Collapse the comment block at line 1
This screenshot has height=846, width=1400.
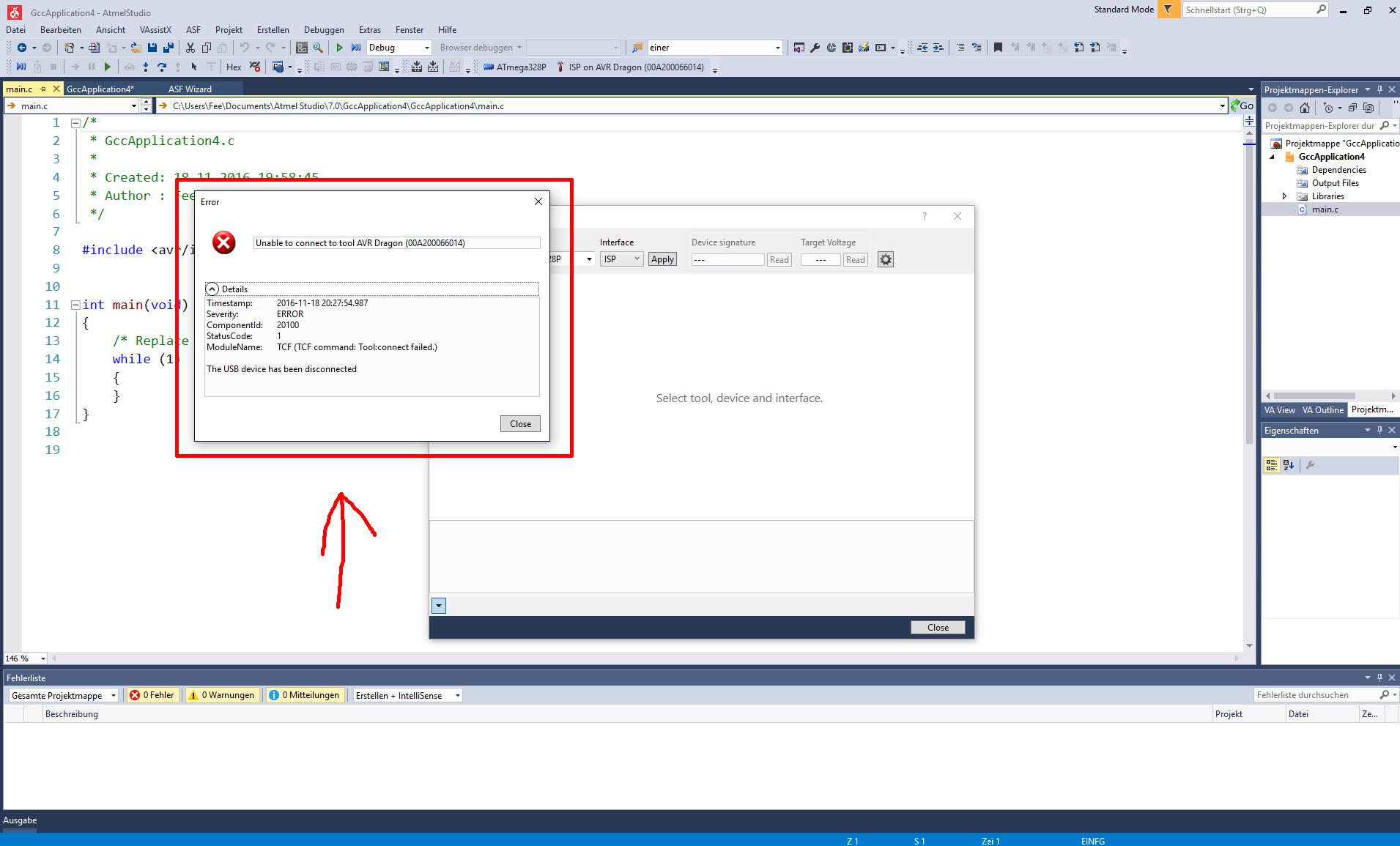[75, 123]
